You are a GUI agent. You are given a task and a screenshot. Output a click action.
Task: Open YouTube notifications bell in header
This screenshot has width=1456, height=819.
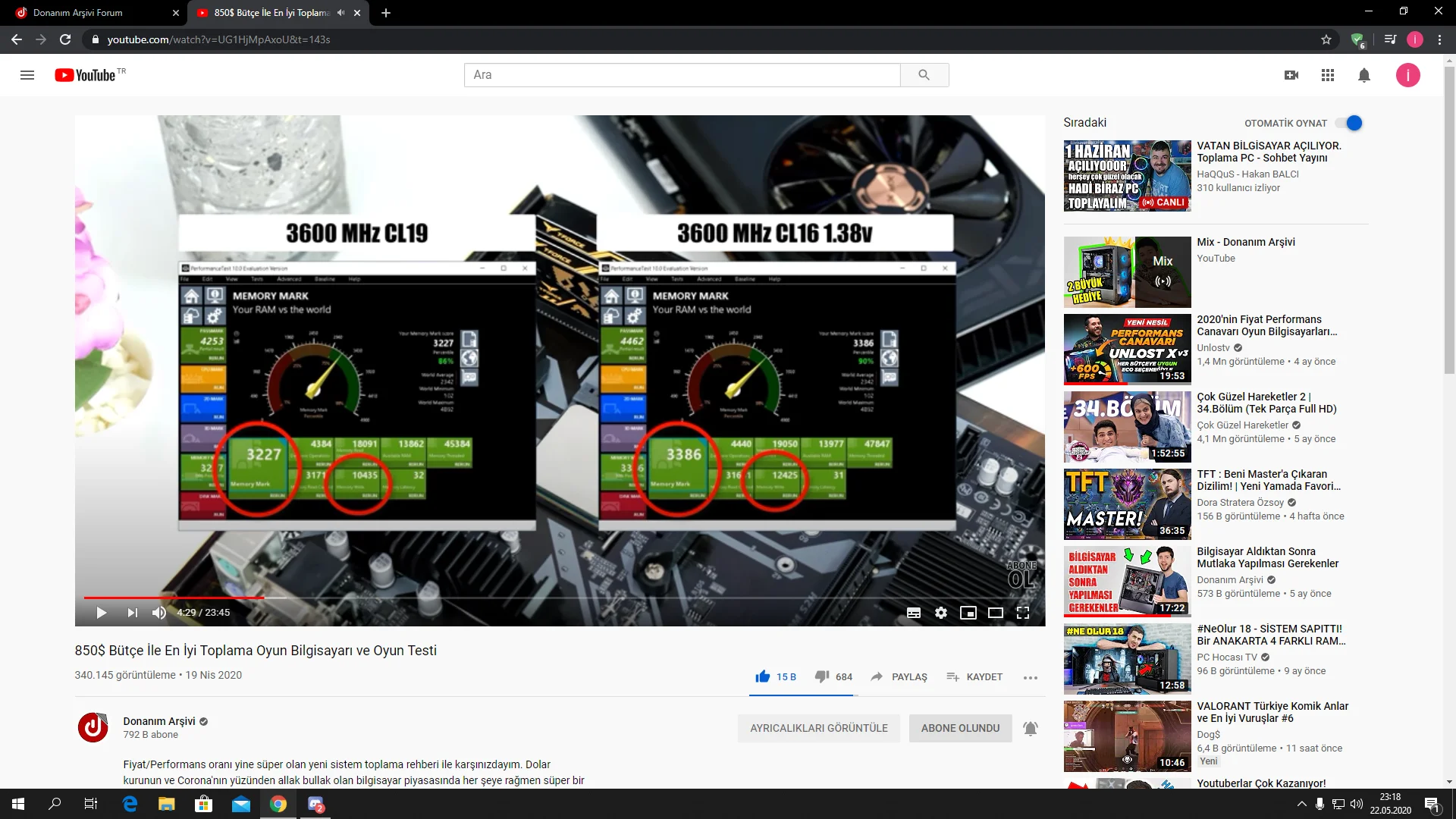point(1364,75)
